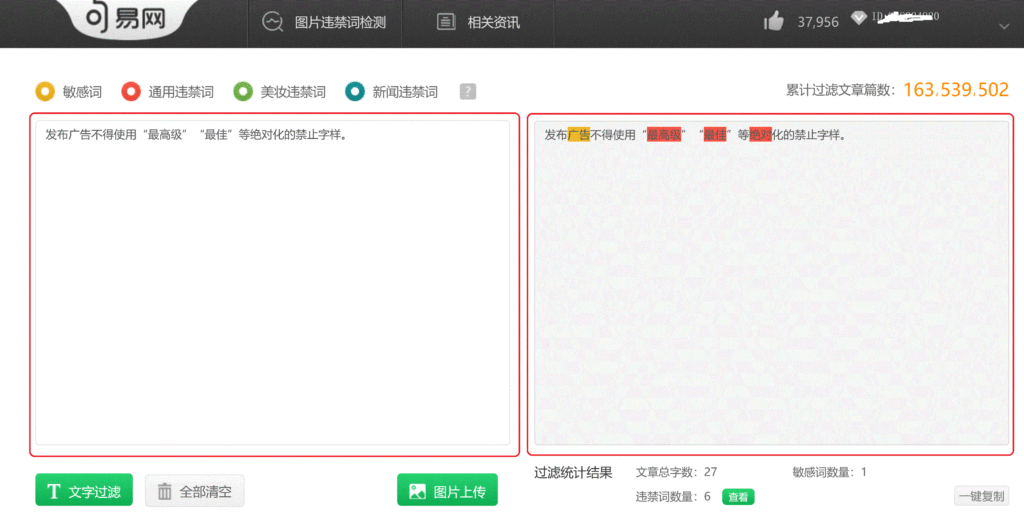Image resolution: width=1024 pixels, height=518 pixels.
Task: Click the like count 37,956
Action: pos(818,22)
